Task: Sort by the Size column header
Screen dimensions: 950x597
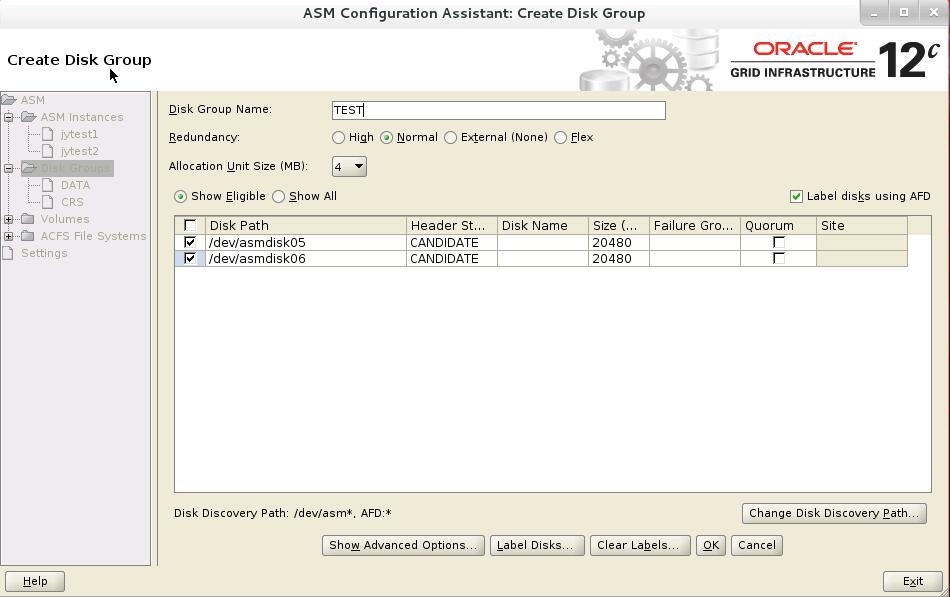Action: point(619,225)
